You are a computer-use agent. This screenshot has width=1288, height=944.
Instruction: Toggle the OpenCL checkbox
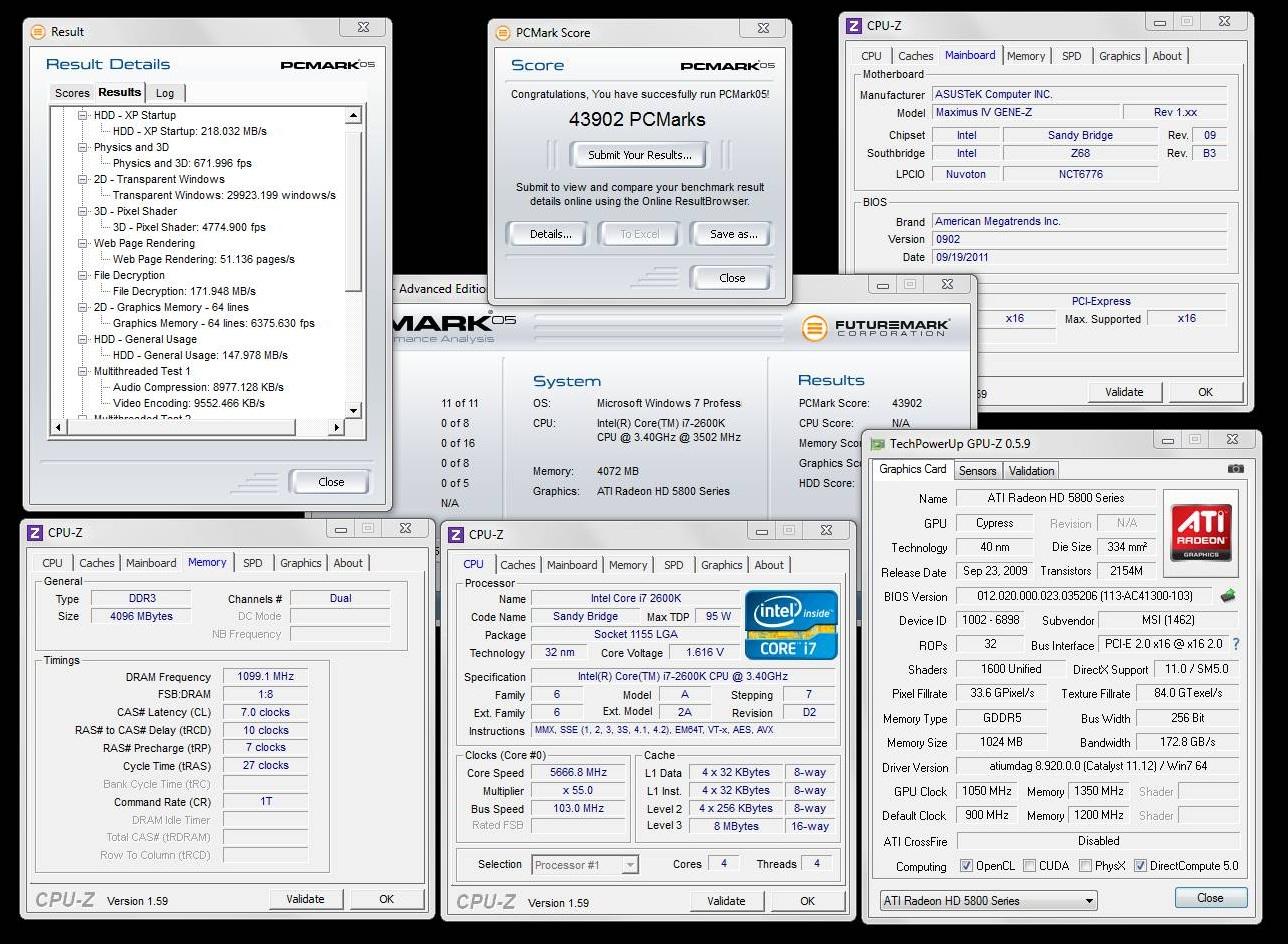pos(966,866)
